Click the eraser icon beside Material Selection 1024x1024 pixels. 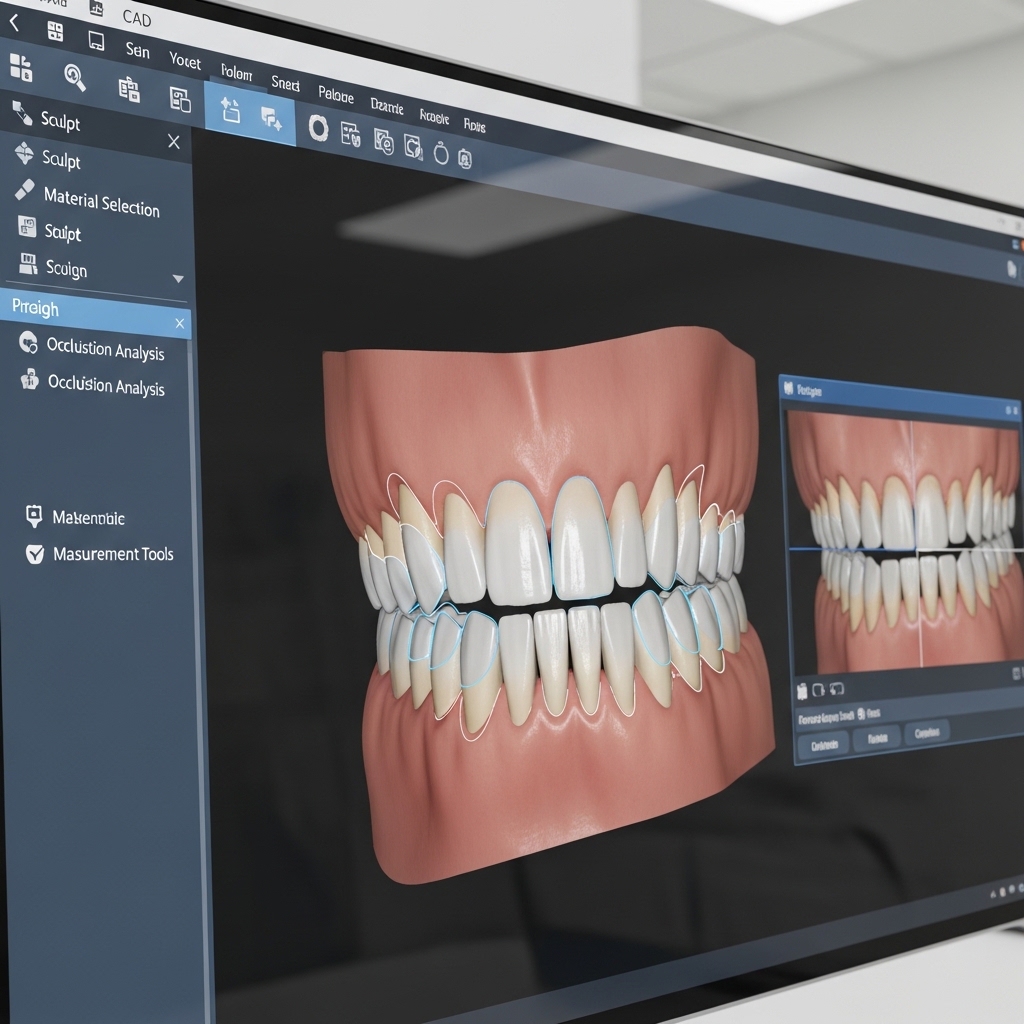click(25, 191)
